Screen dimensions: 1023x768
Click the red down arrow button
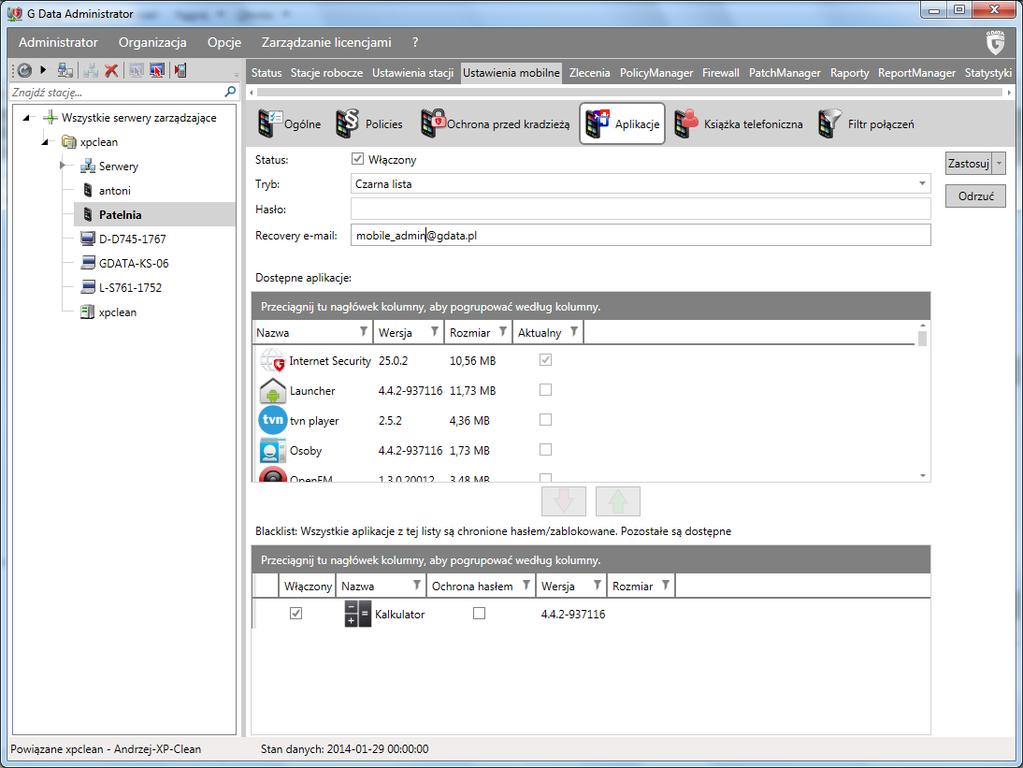(x=564, y=501)
